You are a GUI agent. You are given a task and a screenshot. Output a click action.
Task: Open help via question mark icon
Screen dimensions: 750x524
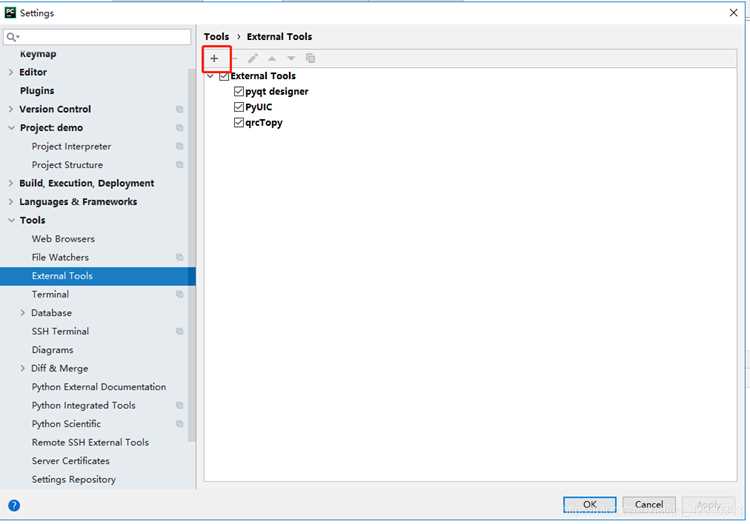pos(14,505)
